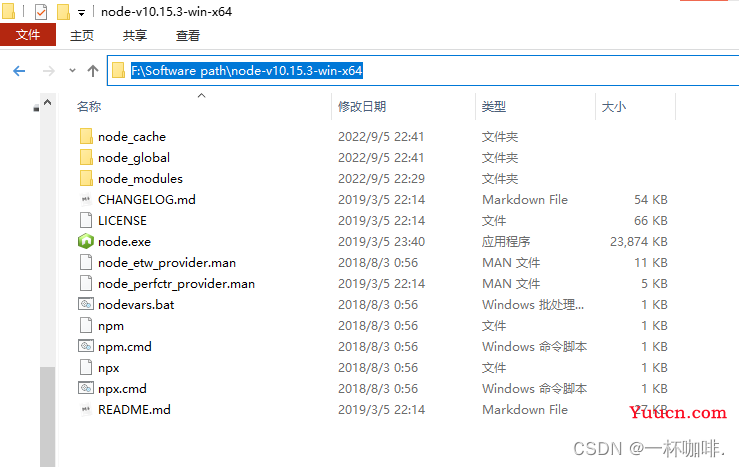Click new folder quick-access toolbar icon
Viewport: 739px width, 467px height.
pyautogui.click(x=64, y=12)
